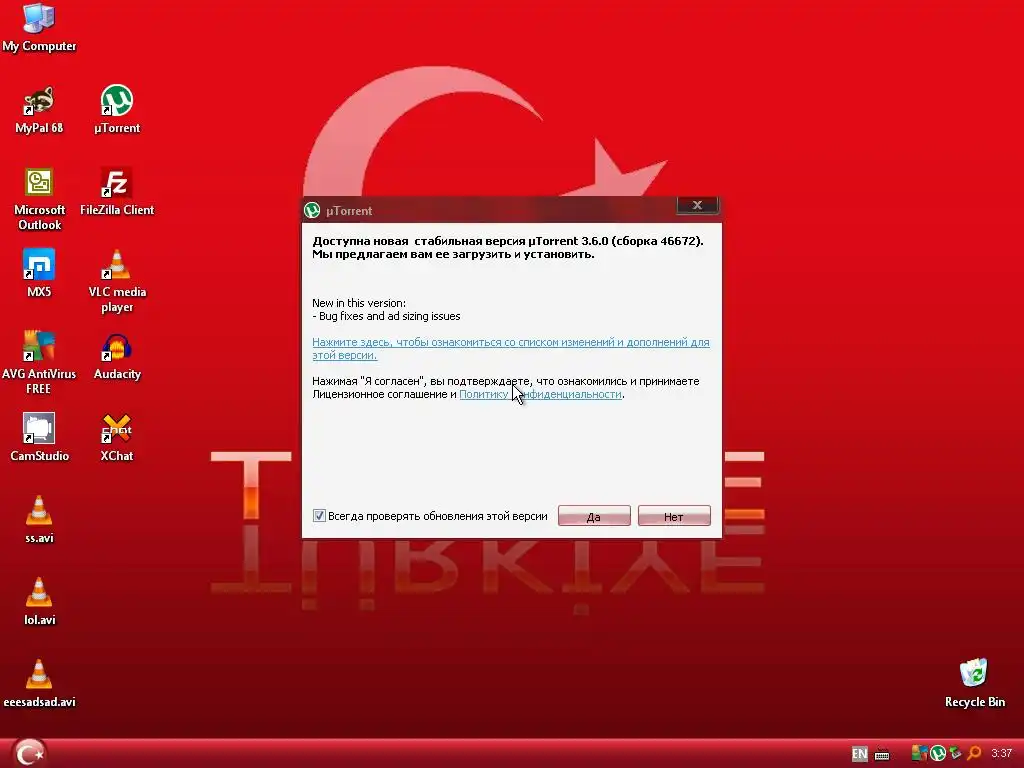This screenshot has height=768, width=1024.
Task: Click the orange magnifier tray icon
Action: click(974, 754)
